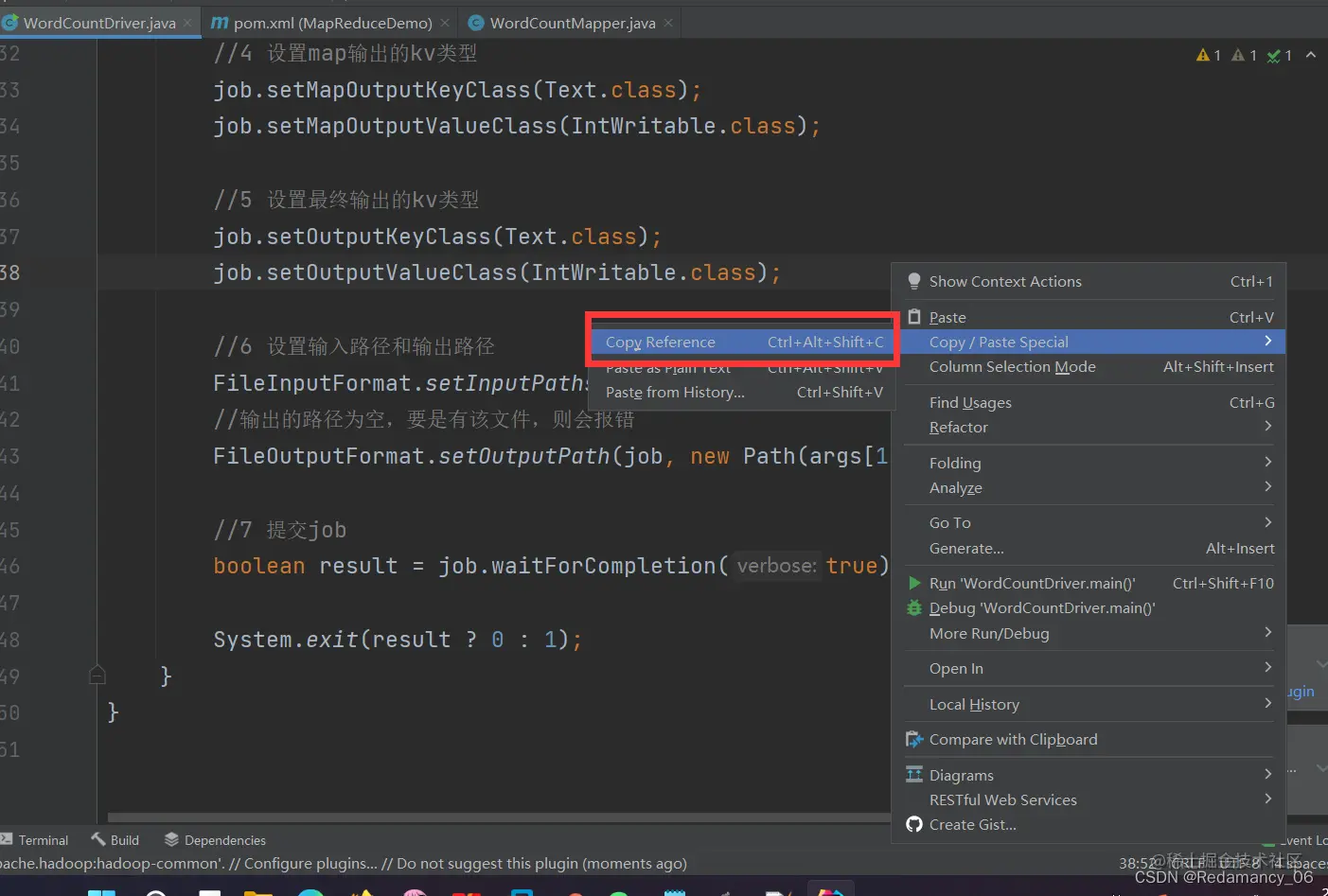Viewport: 1328px width, 896px height.
Task: Close the WordCountMapper.java tab
Action: click(x=668, y=23)
